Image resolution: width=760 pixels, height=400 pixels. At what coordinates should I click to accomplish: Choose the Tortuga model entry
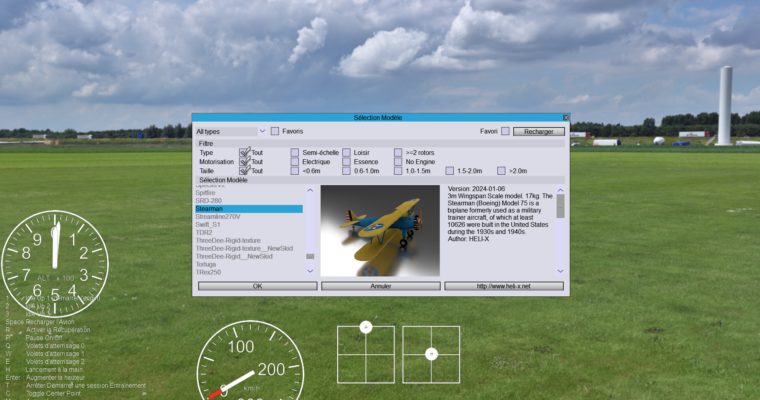point(206,265)
